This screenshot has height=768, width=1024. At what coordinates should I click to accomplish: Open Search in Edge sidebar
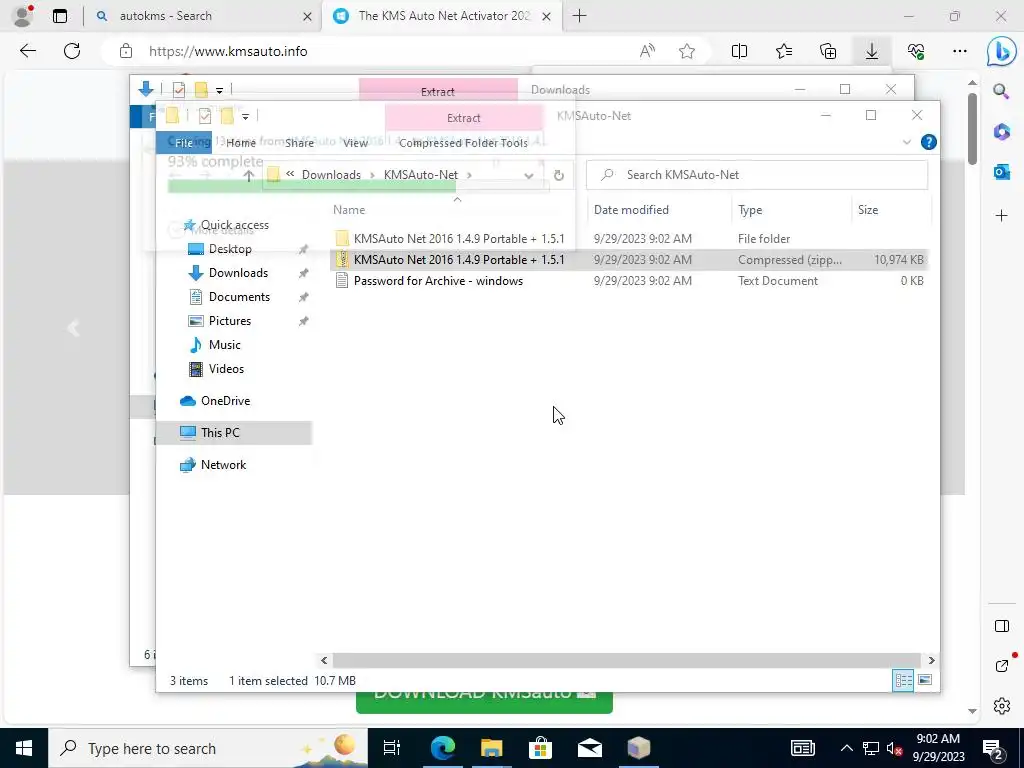(x=1001, y=91)
